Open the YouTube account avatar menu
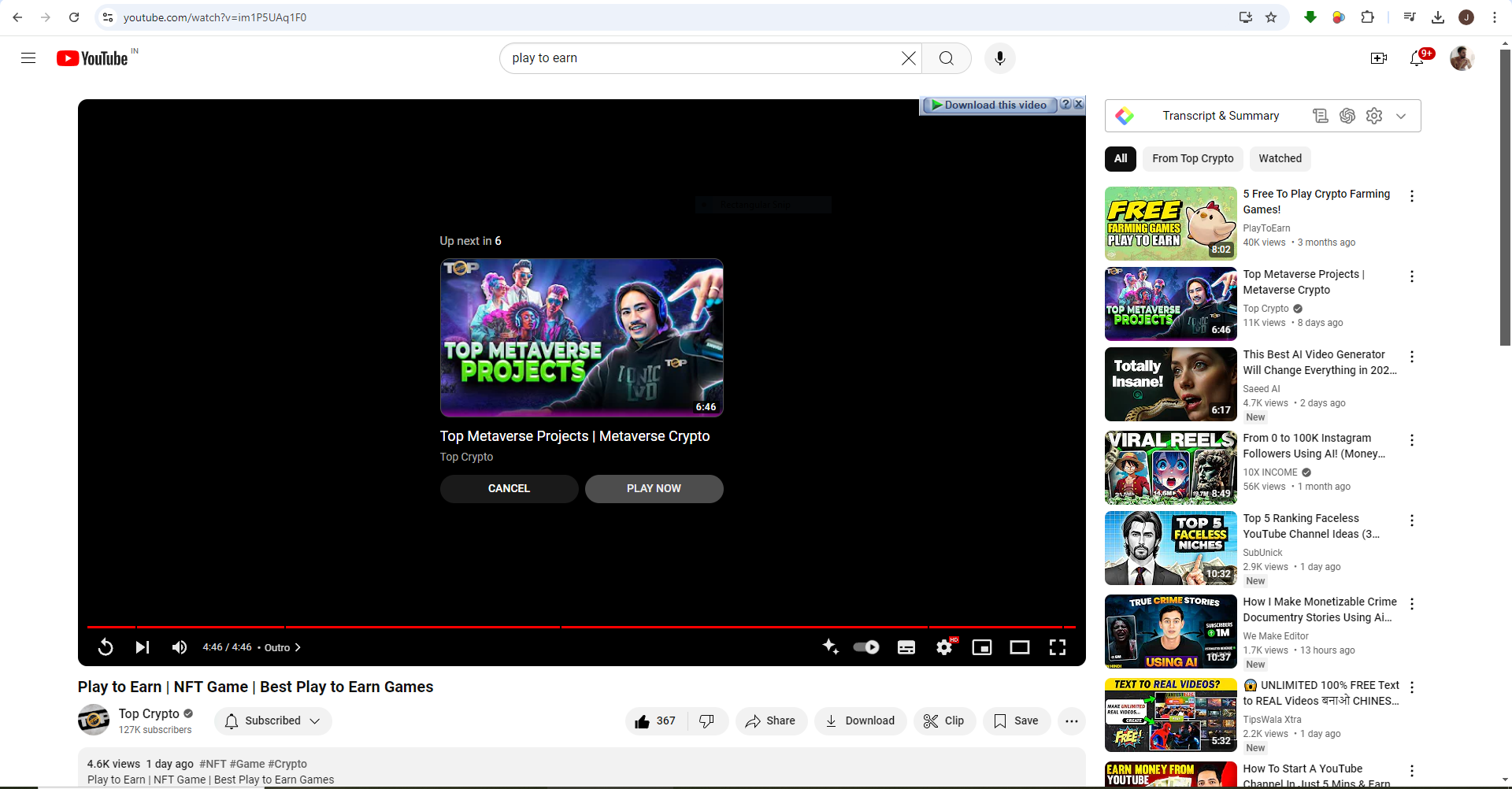The height and width of the screenshot is (789, 1512). (1462, 58)
